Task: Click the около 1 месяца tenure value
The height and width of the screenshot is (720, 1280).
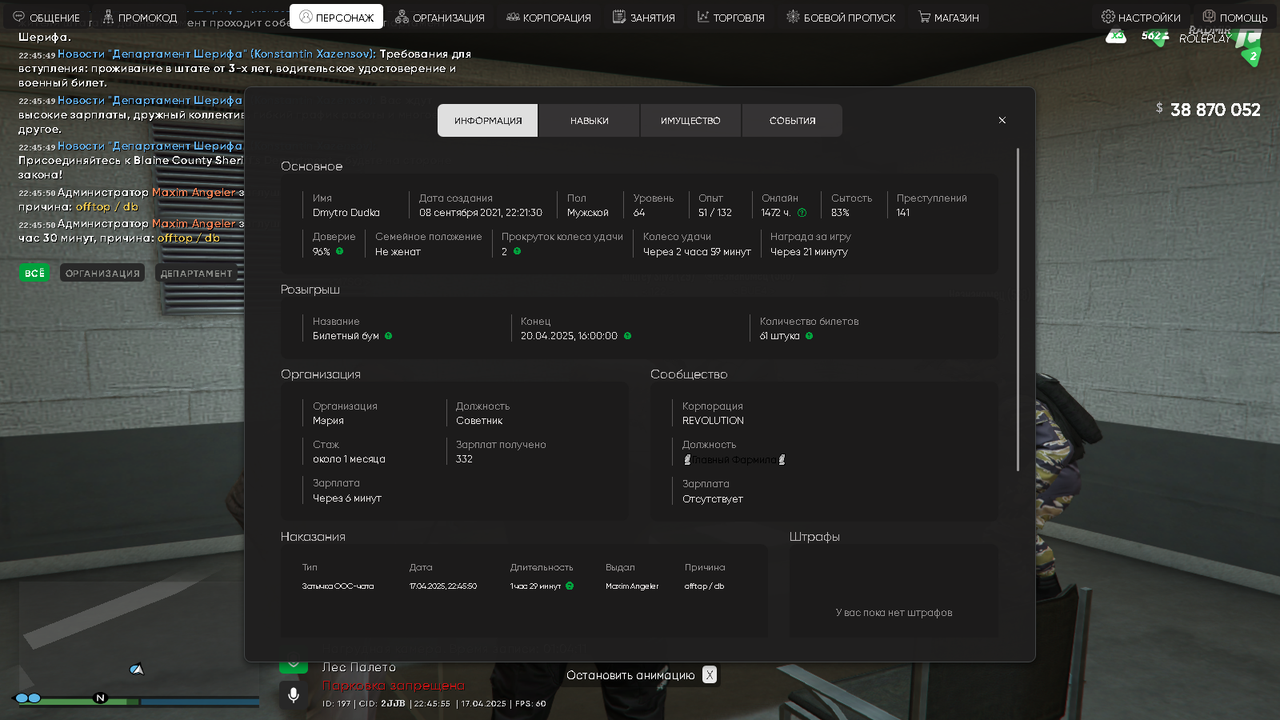Action: [x=349, y=459]
